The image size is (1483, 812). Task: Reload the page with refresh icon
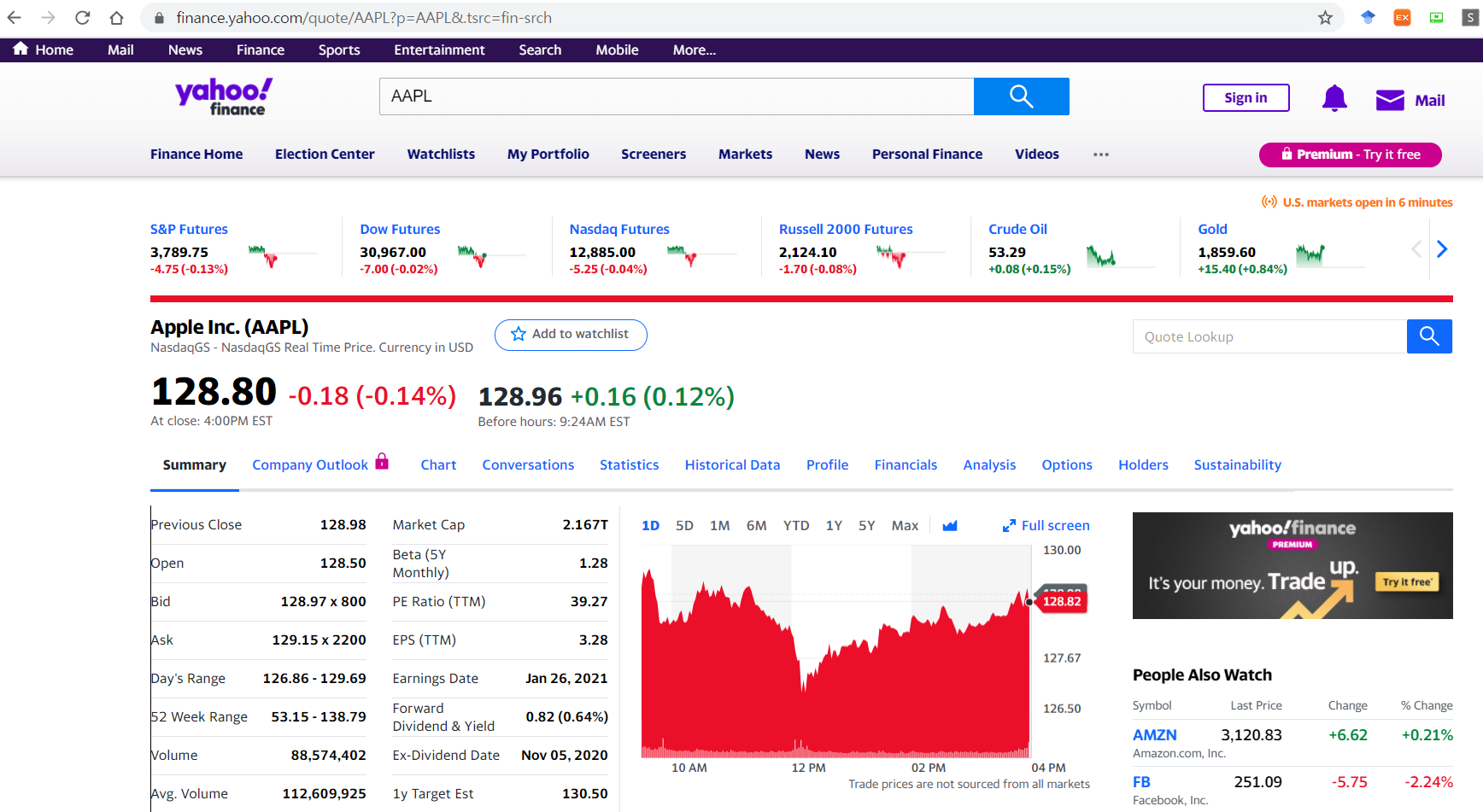[x=83, y=17]
